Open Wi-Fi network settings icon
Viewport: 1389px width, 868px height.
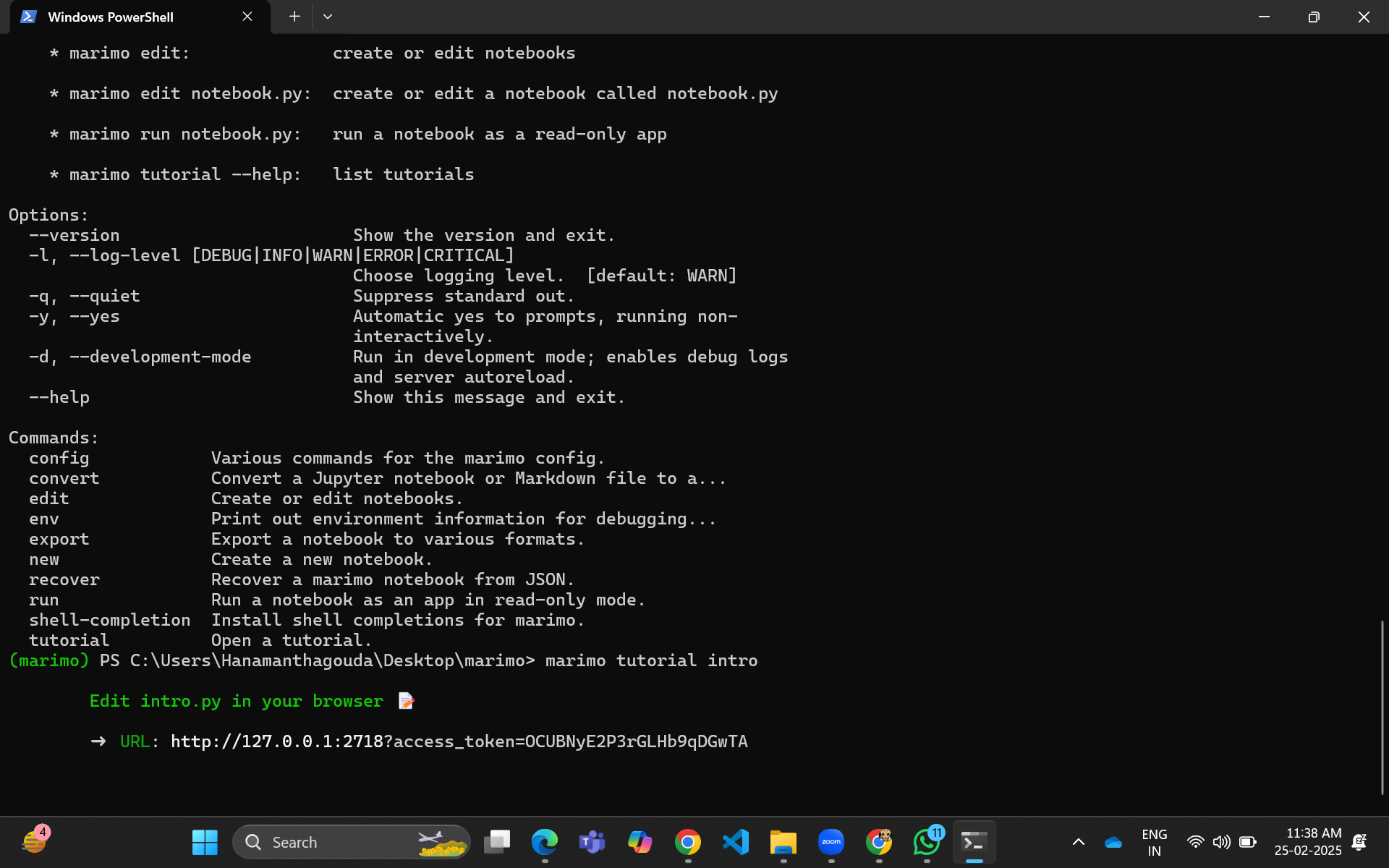pyautogui.click(x=1196, y=842)
